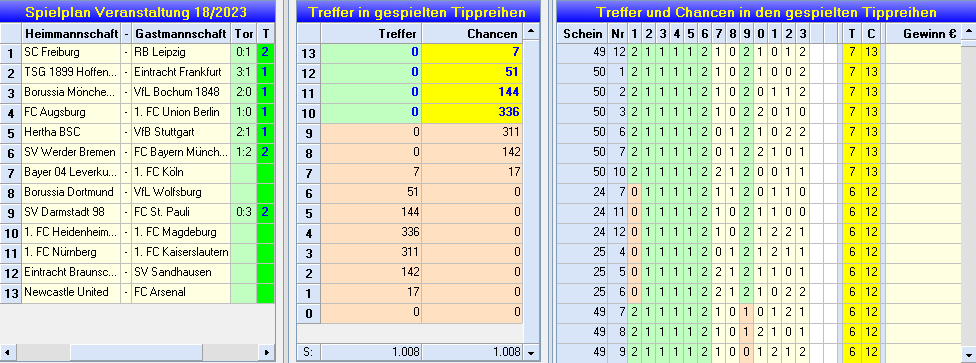Click the right arrow of Spielplan horizontal scrollbar
Image resolution: width=976 pixels, height=363 pixels.
click(x=267, y=352)
